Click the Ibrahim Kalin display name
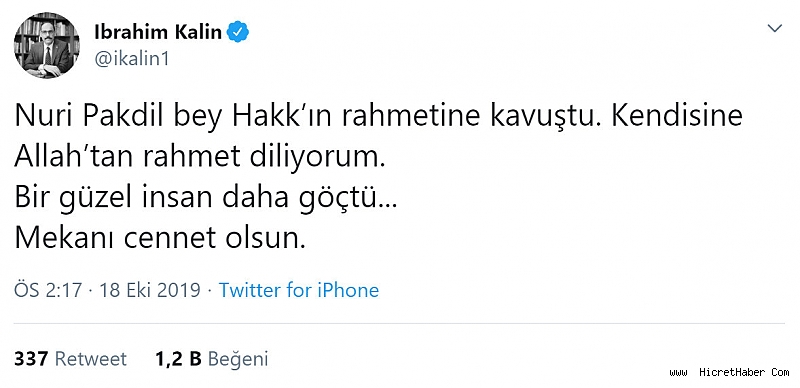Image resolution: width=800 pixels, height=388 pixels. point(158,32)
